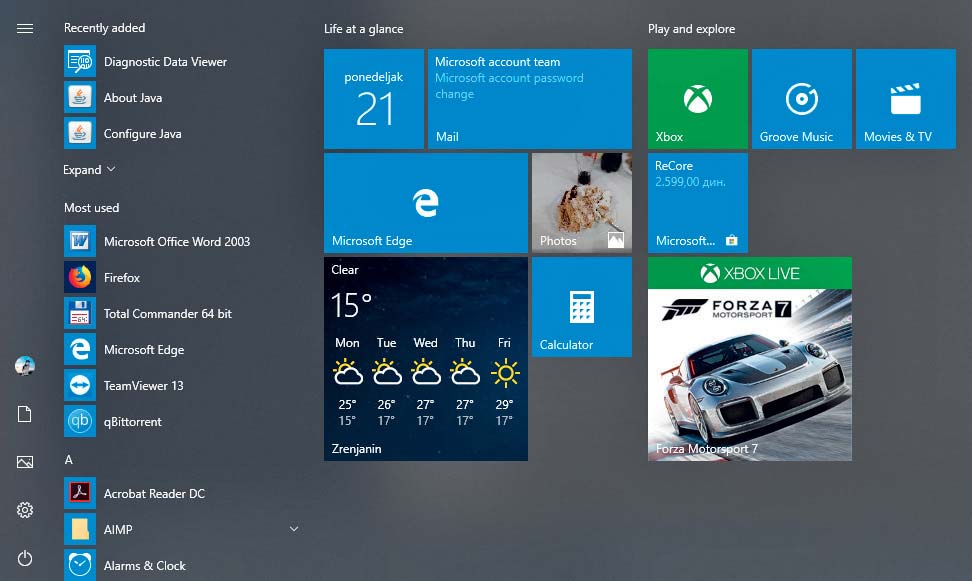The image size is (972, 581).
Task: Open Documents from left rail
Action: click(x=25, y=414)
